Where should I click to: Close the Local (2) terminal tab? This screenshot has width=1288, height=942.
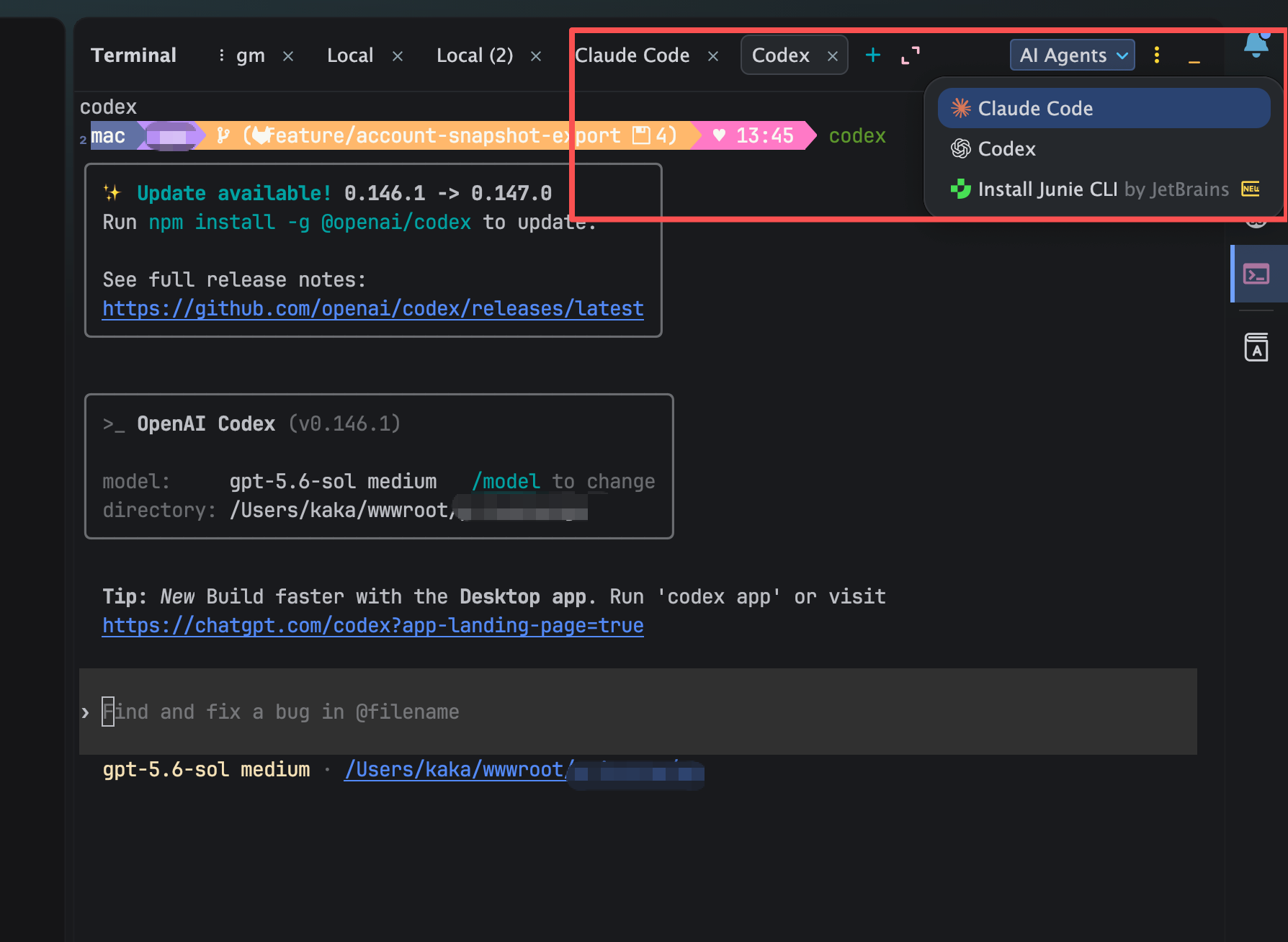pyautogui.click(x=536, y=56)
